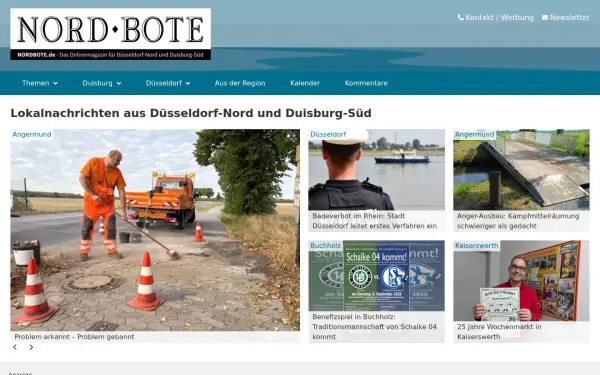Click the Düsseldorf category tag
The image size is (600, 375).
click(x=328, y=134)
